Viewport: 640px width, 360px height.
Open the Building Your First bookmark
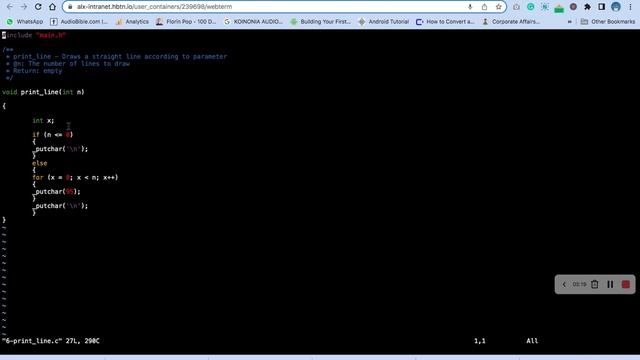pos(320,22)
